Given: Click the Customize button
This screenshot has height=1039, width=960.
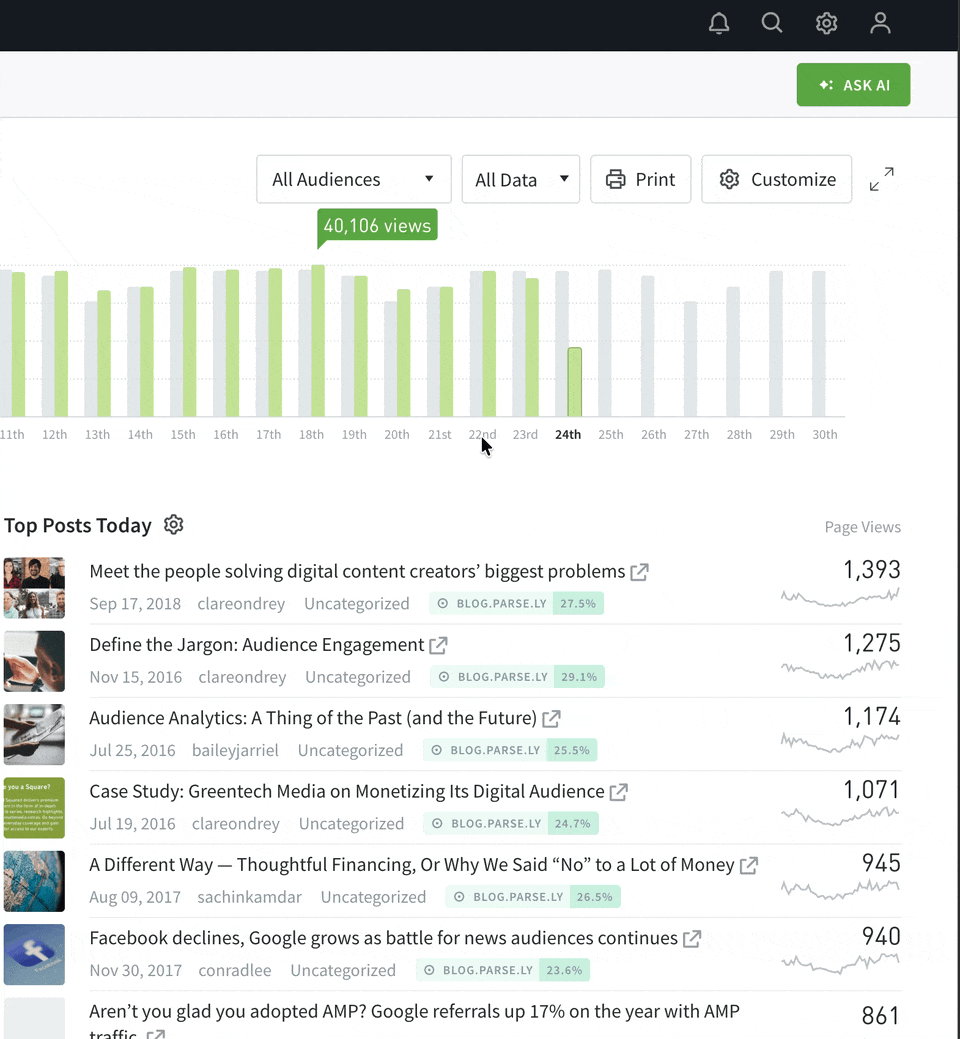Looking at the screenshot, I should point(777,180).
